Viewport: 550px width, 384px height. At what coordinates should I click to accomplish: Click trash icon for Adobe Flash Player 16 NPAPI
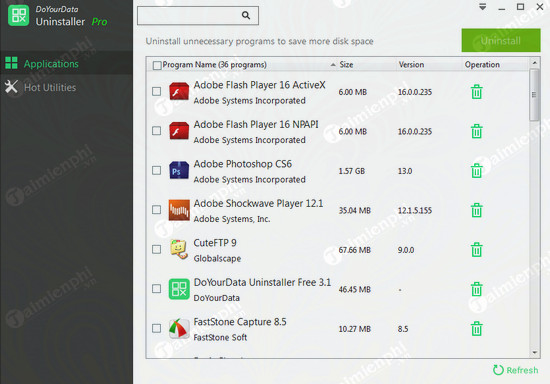pyautogui.click(x=476, y=131)
